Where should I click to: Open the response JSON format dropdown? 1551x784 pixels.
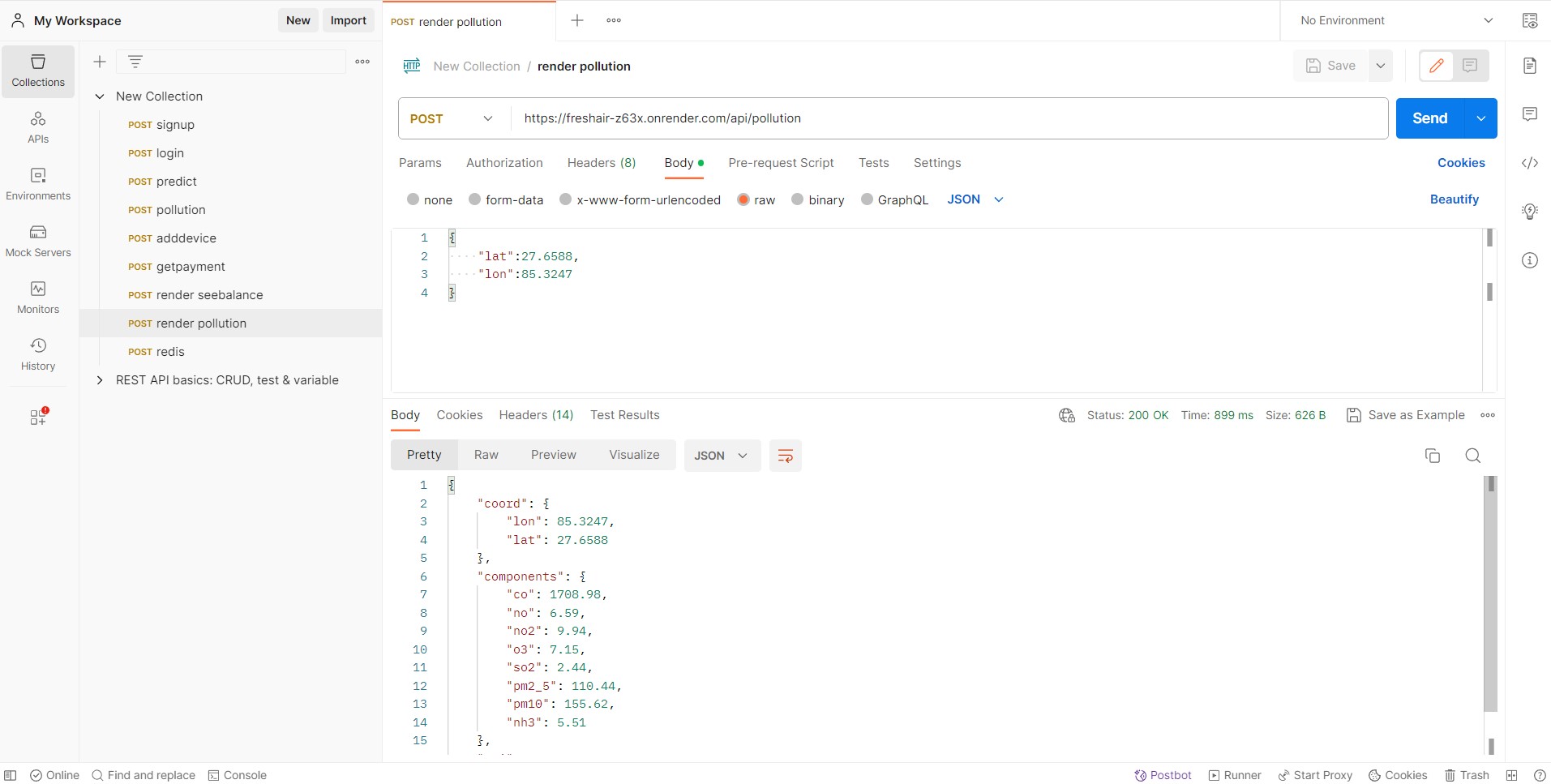722,456
